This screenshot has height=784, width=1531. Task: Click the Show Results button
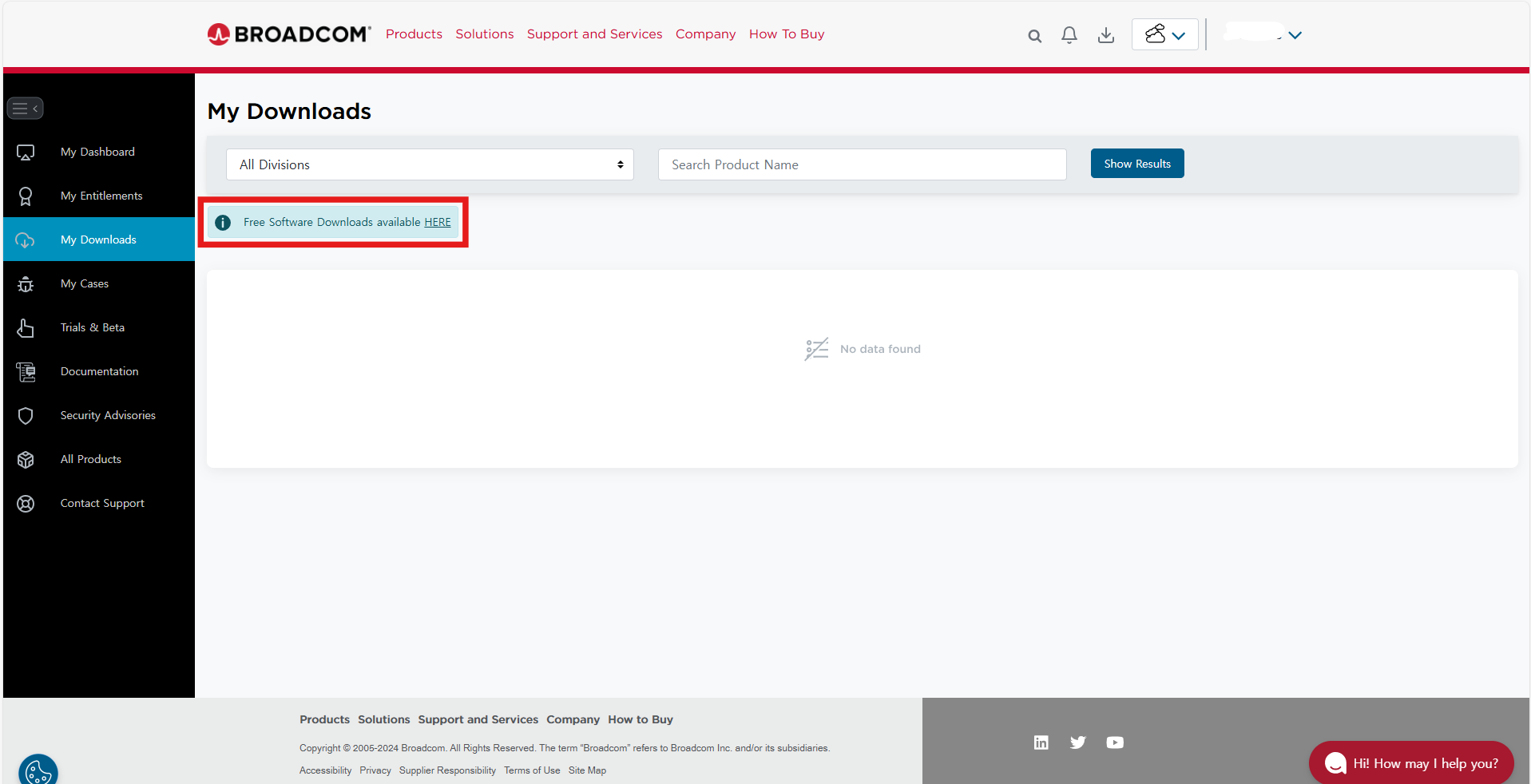[1137, 164]
